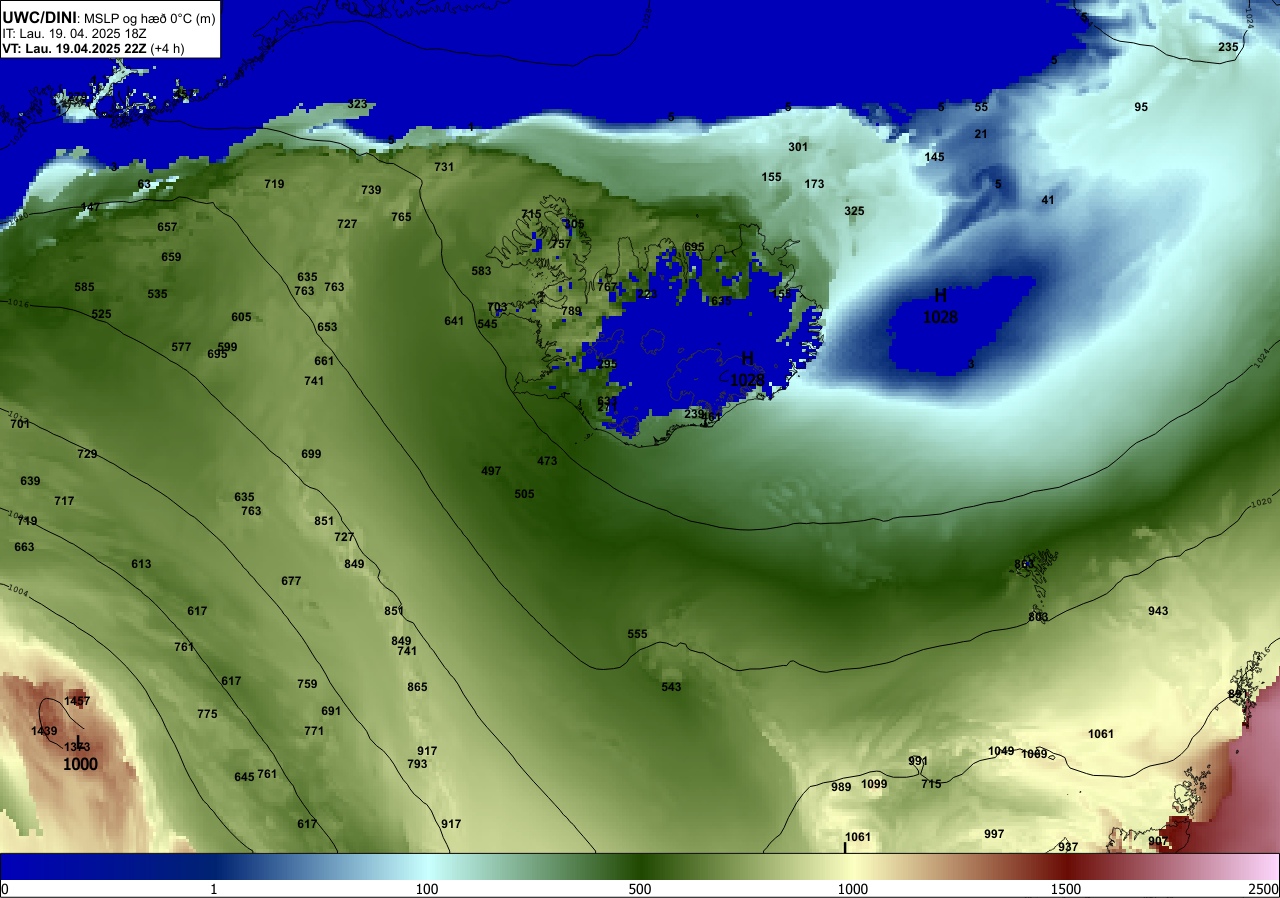
Task: Select the map number 759
Action: [x=307, y=684]
